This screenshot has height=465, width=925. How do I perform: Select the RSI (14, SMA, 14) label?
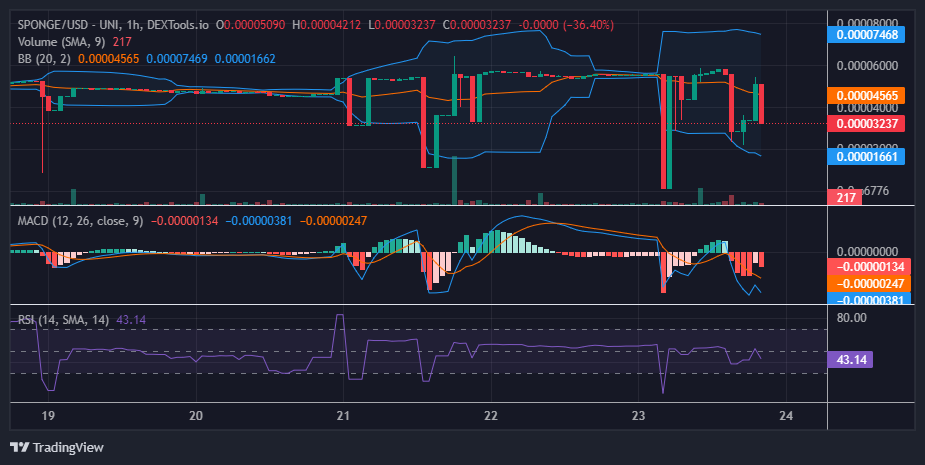pyautogui.click(x=63, y=320)
